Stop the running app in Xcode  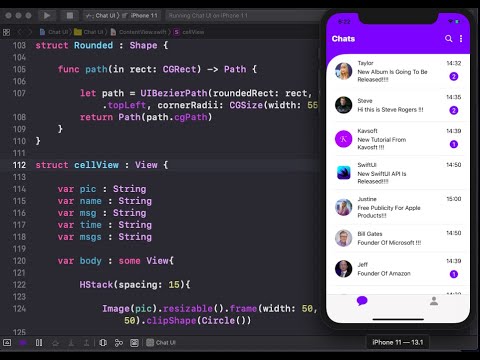[x=70, y=15]
